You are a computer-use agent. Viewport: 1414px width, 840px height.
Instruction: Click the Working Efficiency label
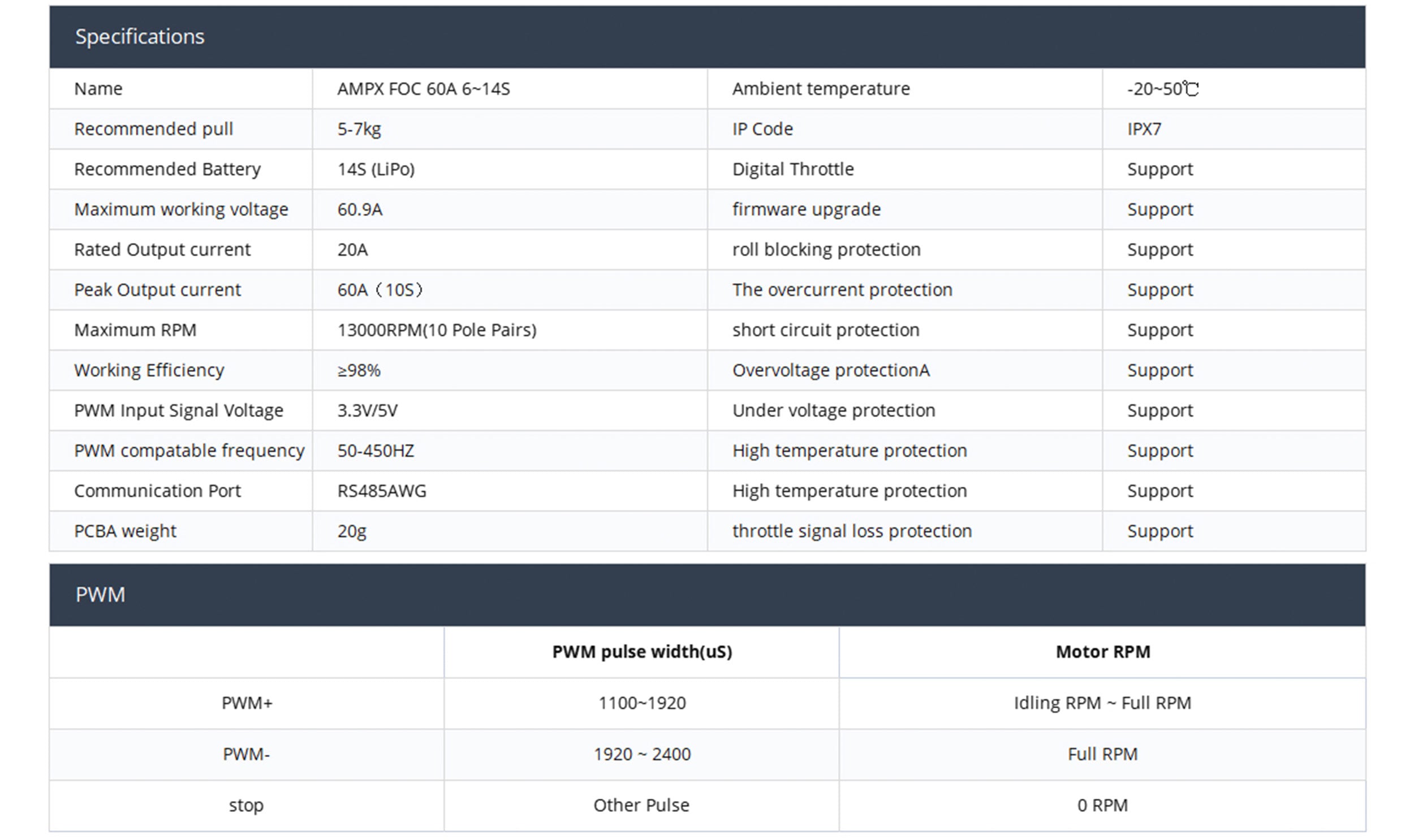pos(149,370)
